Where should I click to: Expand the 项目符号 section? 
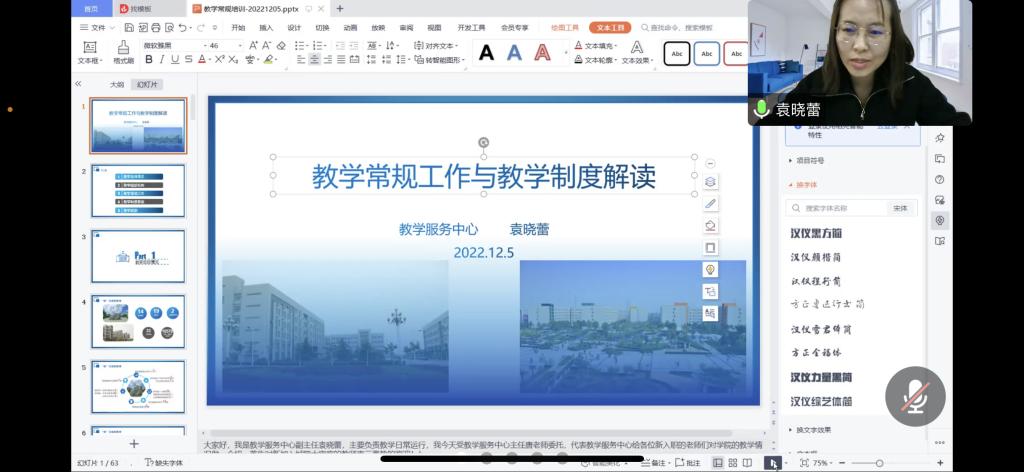[810, 160]
